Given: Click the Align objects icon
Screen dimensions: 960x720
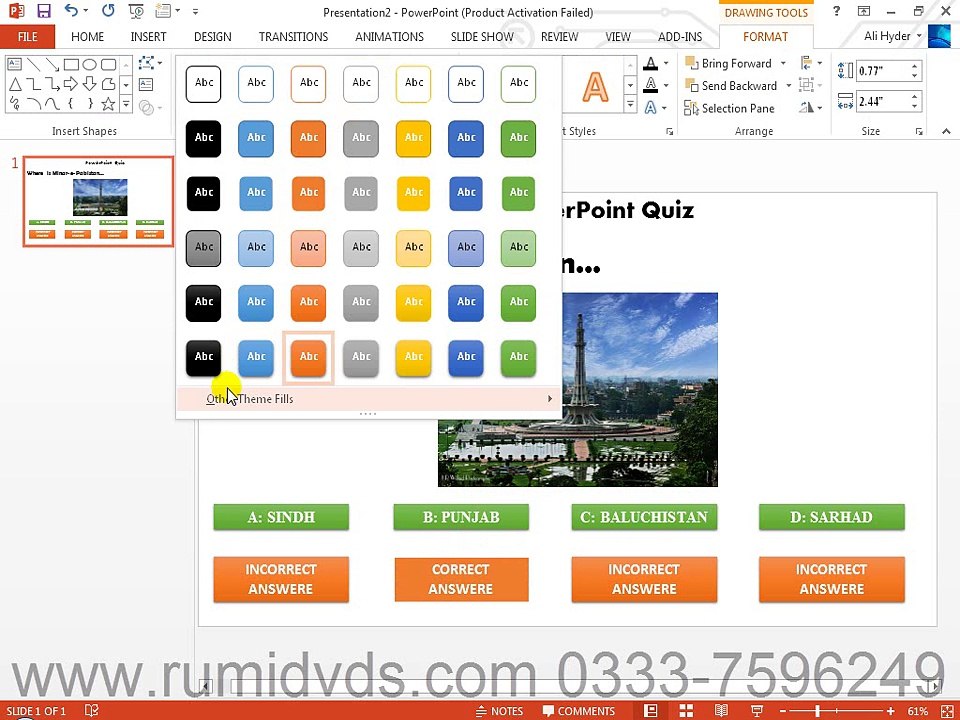Looking at the screenshot, I should click(806, 63).
